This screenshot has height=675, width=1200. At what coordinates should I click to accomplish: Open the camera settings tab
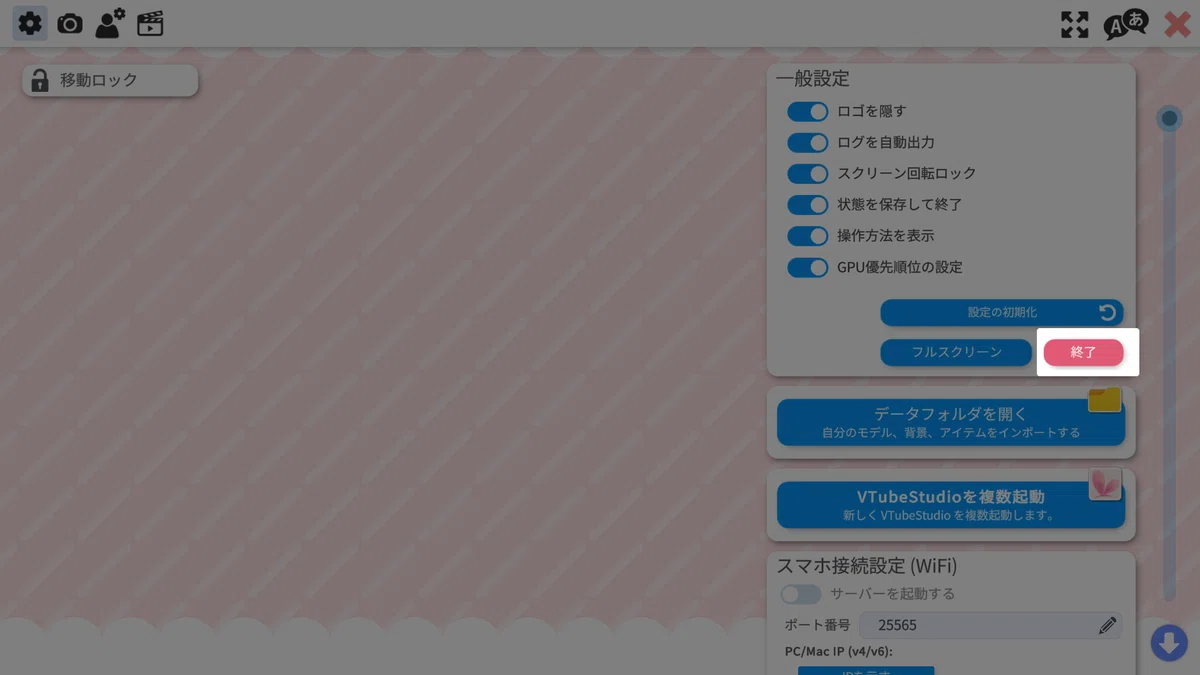[x=70, y=23]
